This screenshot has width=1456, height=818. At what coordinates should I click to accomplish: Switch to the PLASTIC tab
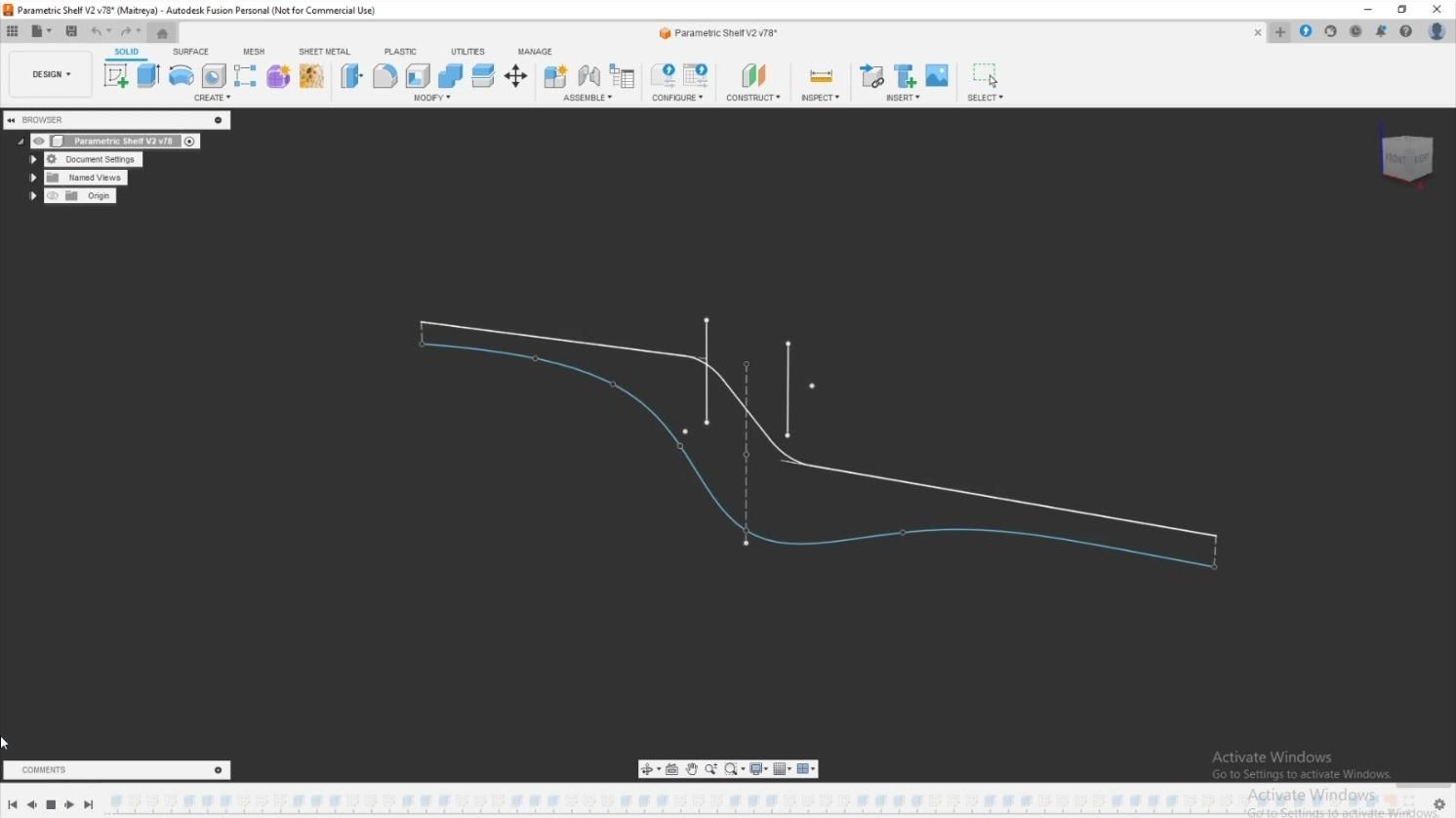pos(400,52)
